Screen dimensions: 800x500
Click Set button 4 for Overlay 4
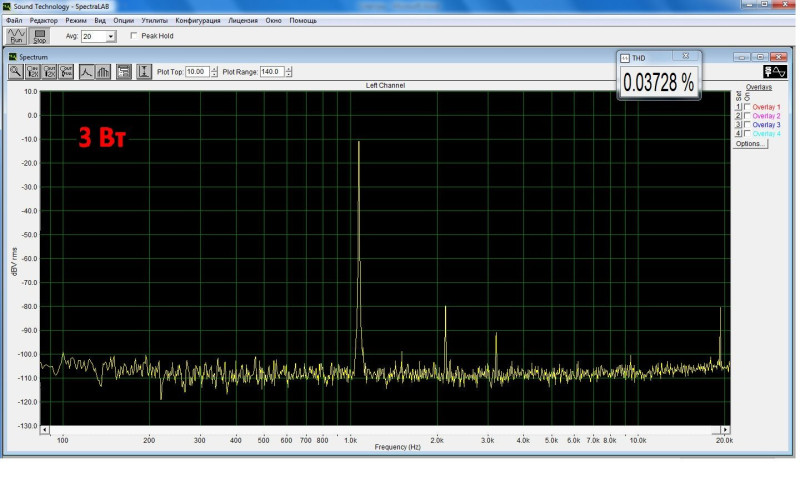(x=738, y=133)
